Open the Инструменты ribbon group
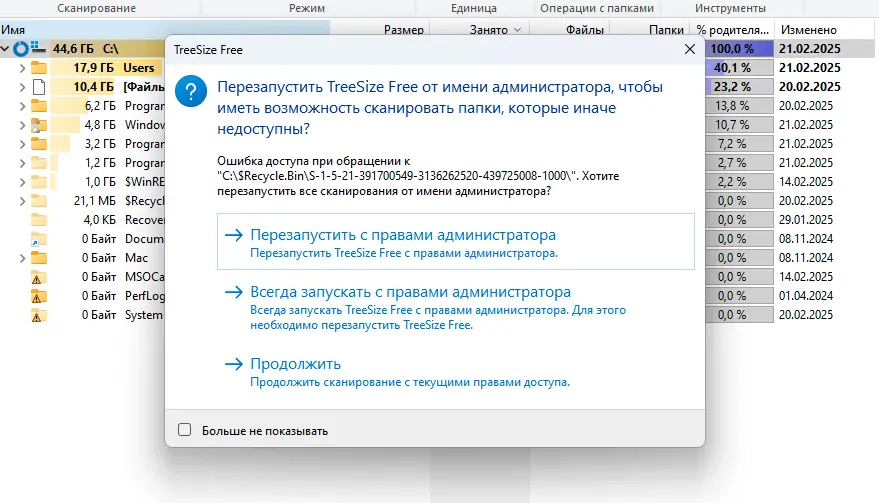The image size is (879, 503). 730,8
